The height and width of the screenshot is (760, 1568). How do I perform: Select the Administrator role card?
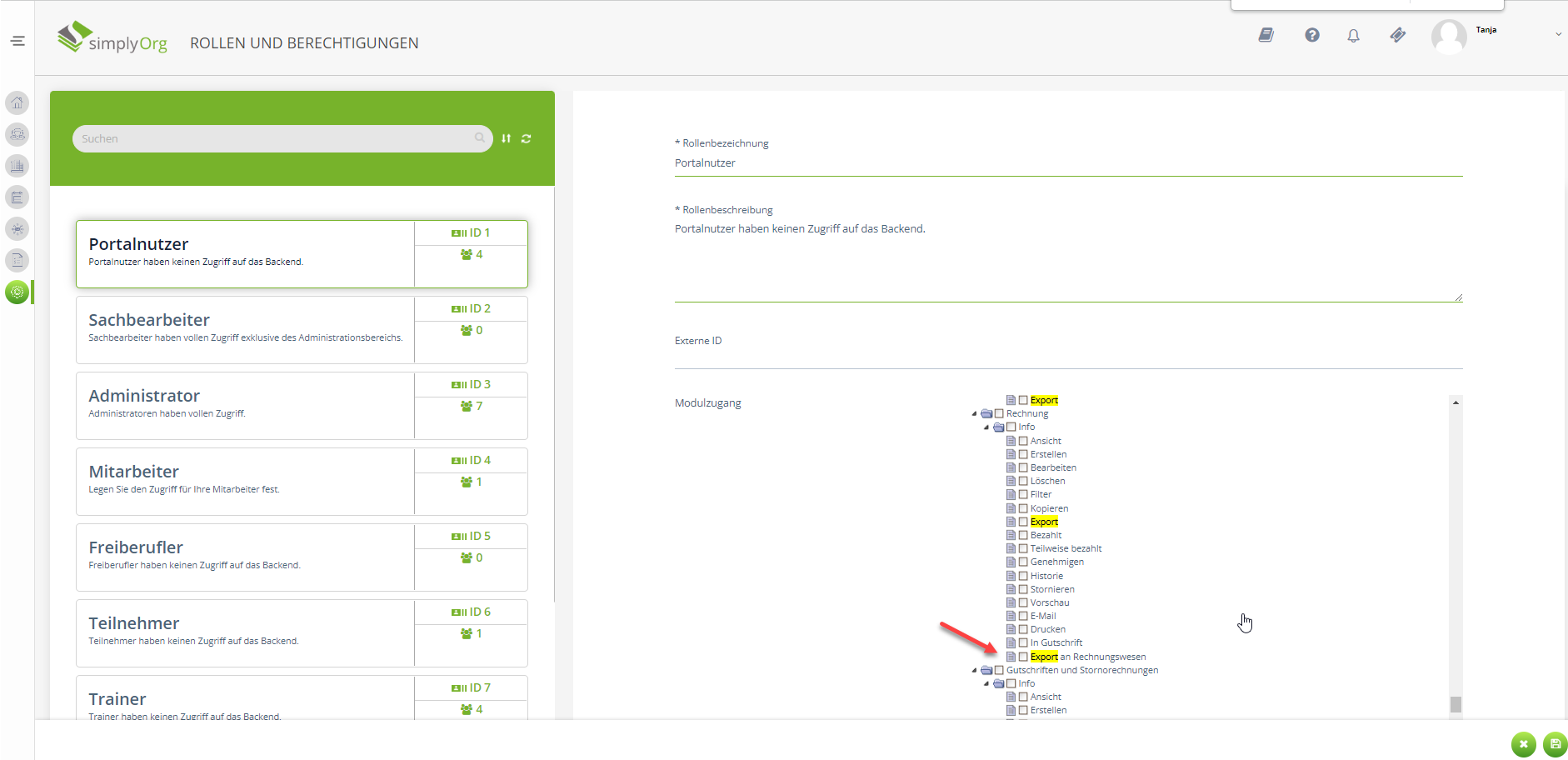click(246, 405)
